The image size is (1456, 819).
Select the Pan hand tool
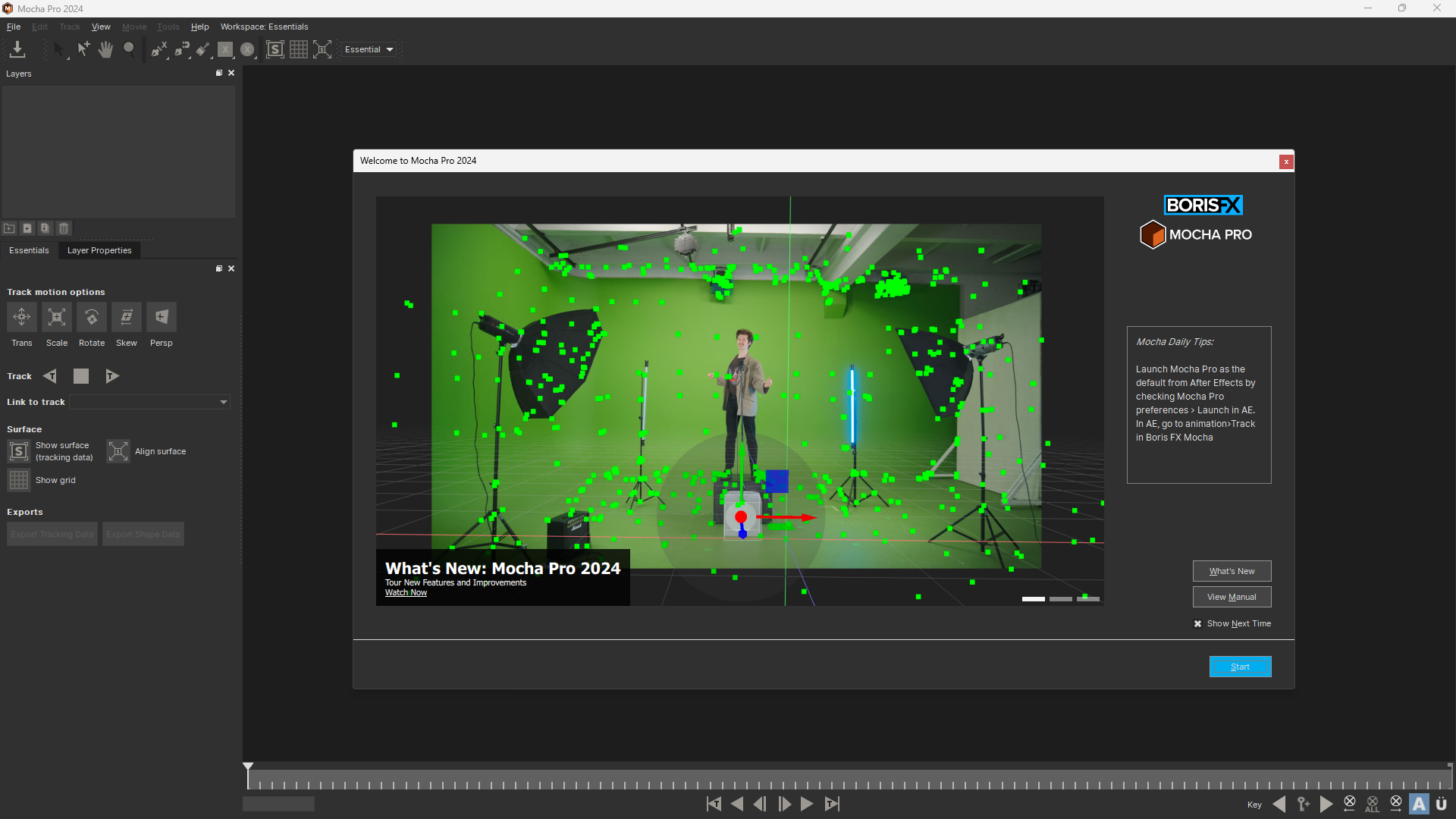pos(105,49)
